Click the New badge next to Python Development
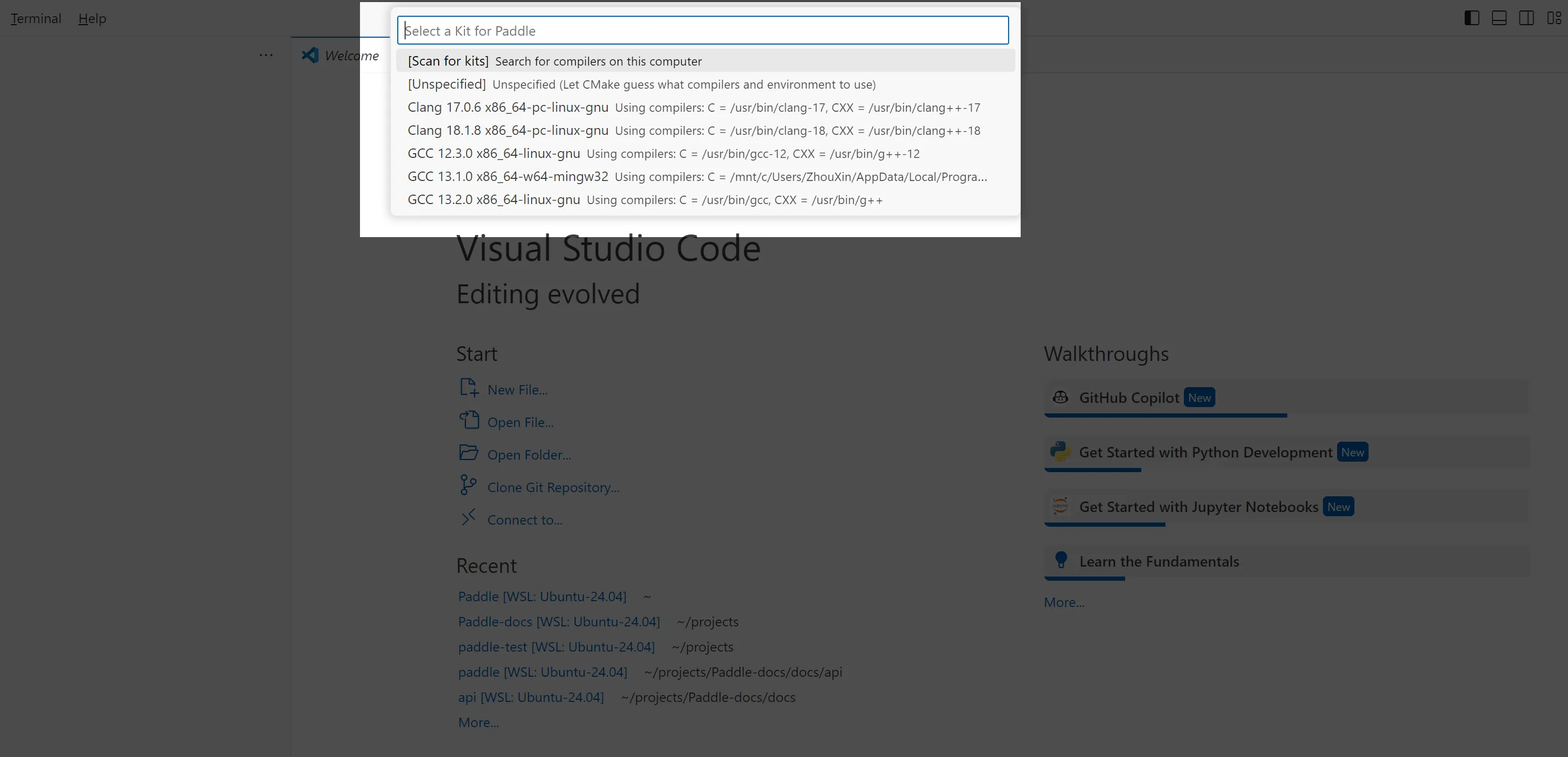The image size is (1568, 757). (x=1352, y=452)
